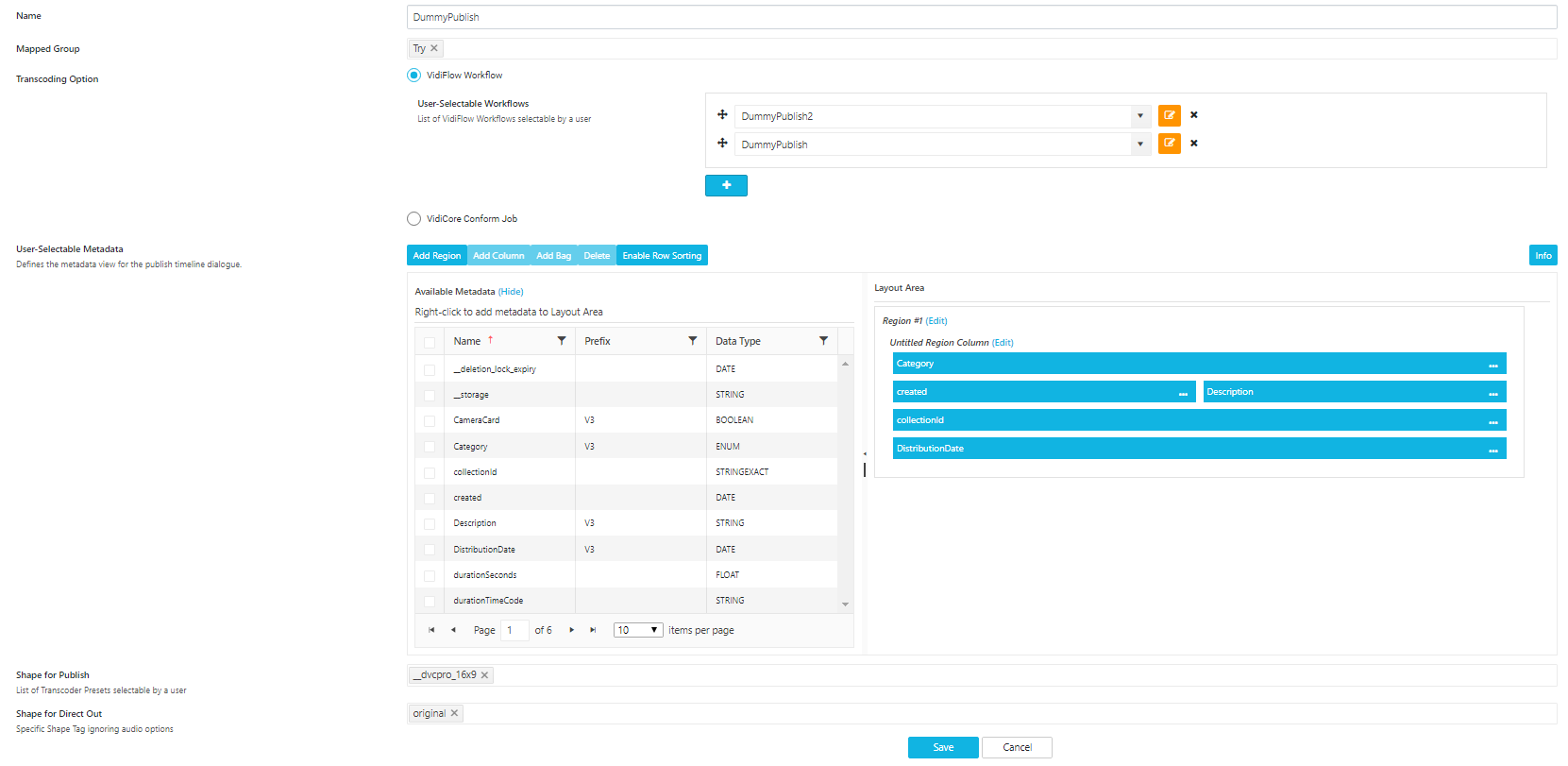Hide the Available Metadata panel
The image size is (1568, 766).
click(x=511, y=292)
